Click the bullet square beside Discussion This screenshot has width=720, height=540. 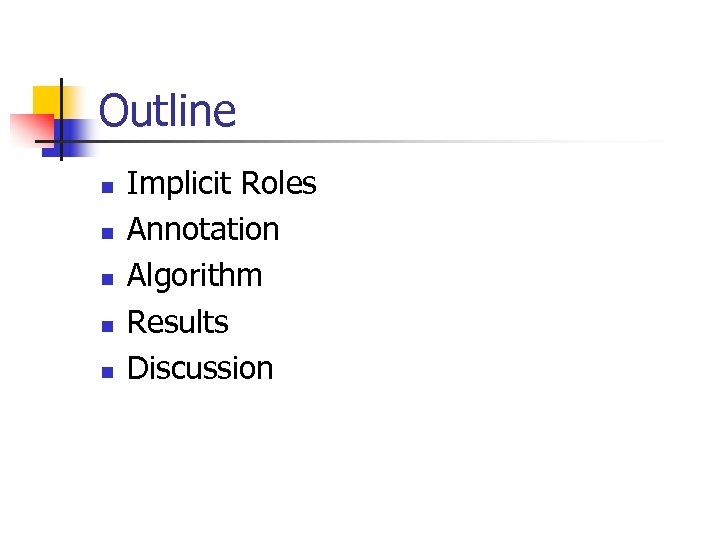pos(108,371)
